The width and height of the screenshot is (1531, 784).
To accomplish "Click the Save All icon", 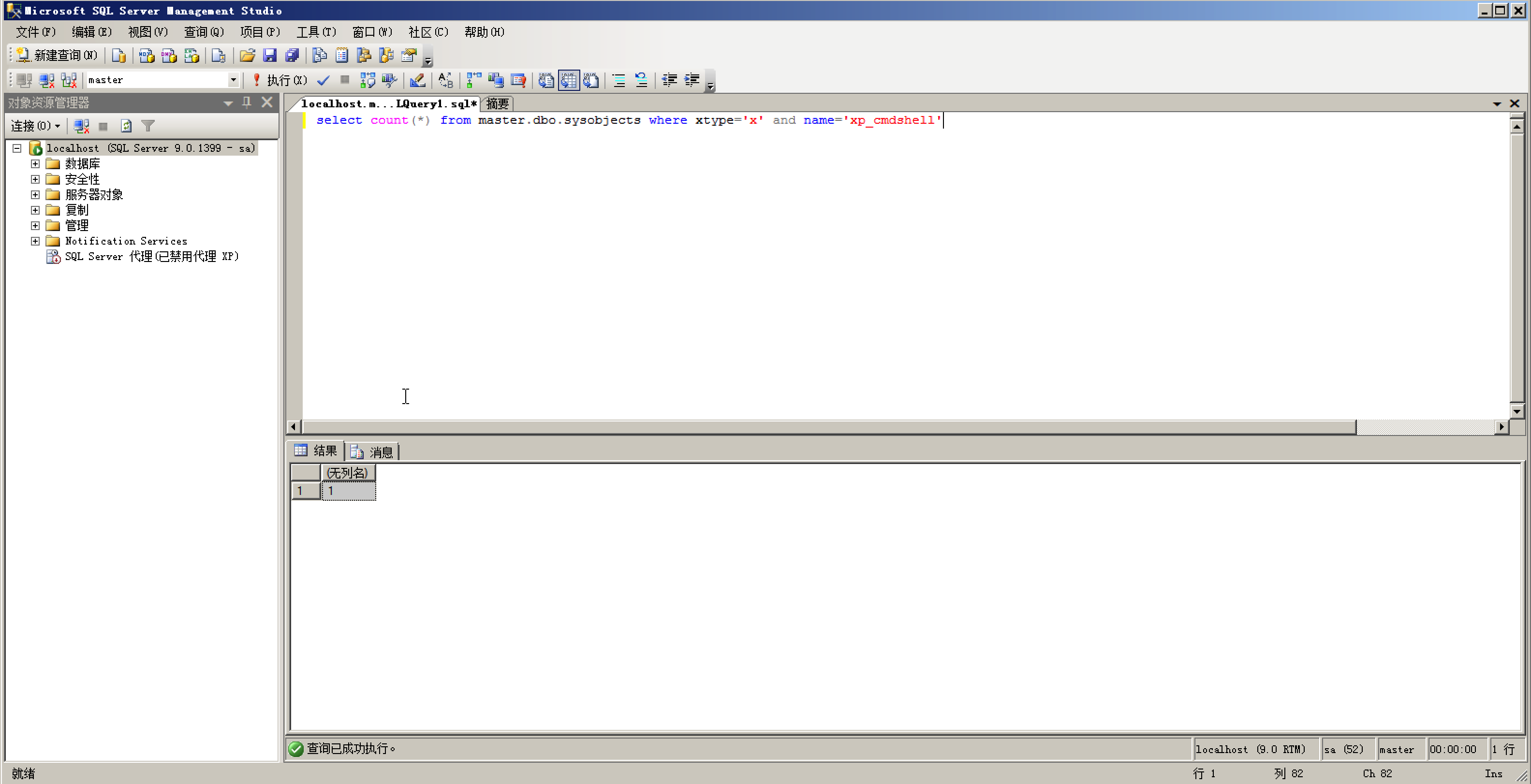I will click(292, 56).
